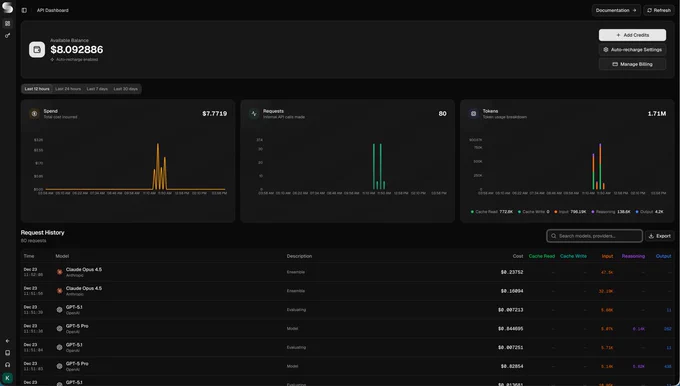Click the OpenAI icon in the $0.007213 row
680x386 pixels.
[60, 310]
